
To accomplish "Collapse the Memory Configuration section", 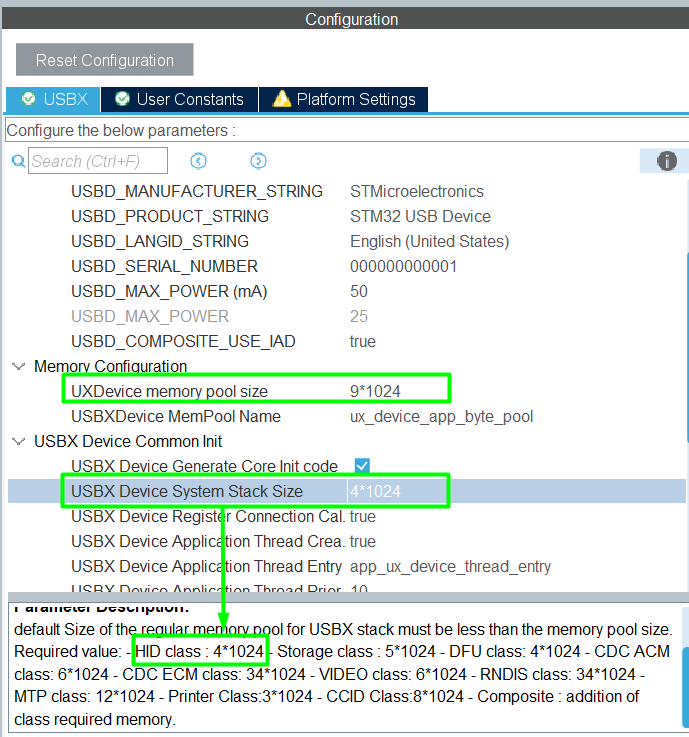I will 19,366.
